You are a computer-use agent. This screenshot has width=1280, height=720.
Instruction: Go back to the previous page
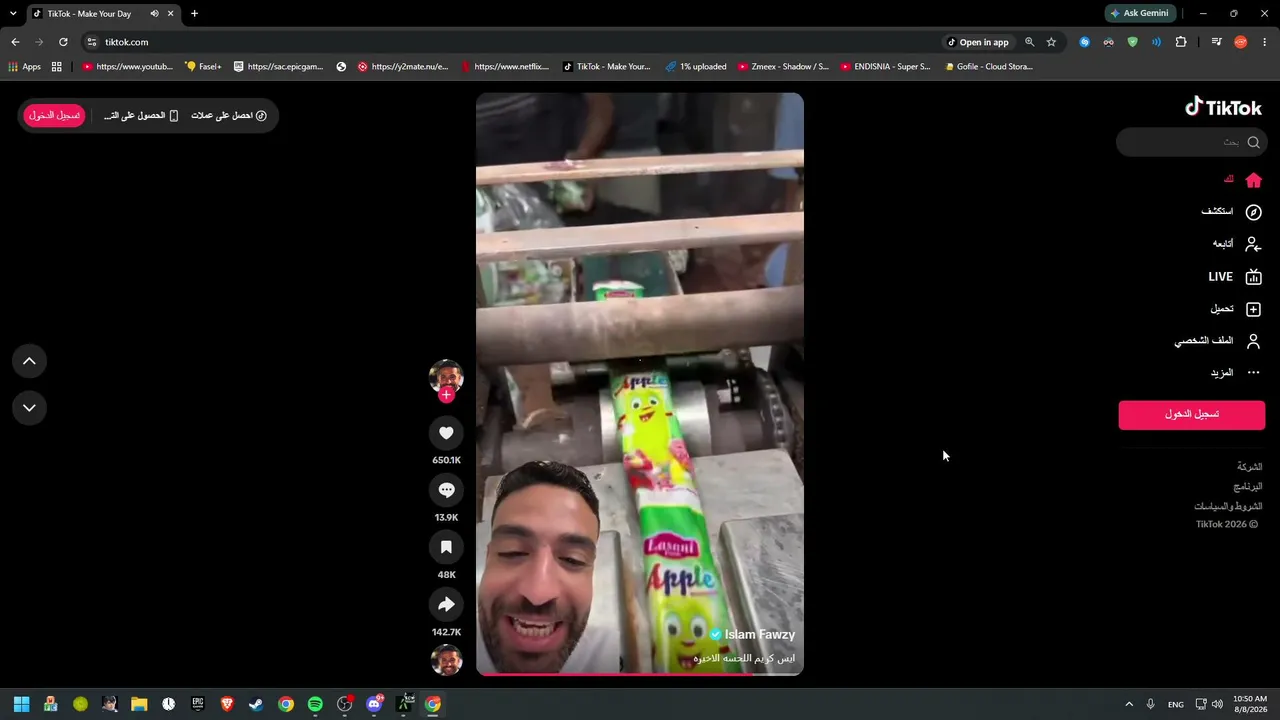click(15, 42)
